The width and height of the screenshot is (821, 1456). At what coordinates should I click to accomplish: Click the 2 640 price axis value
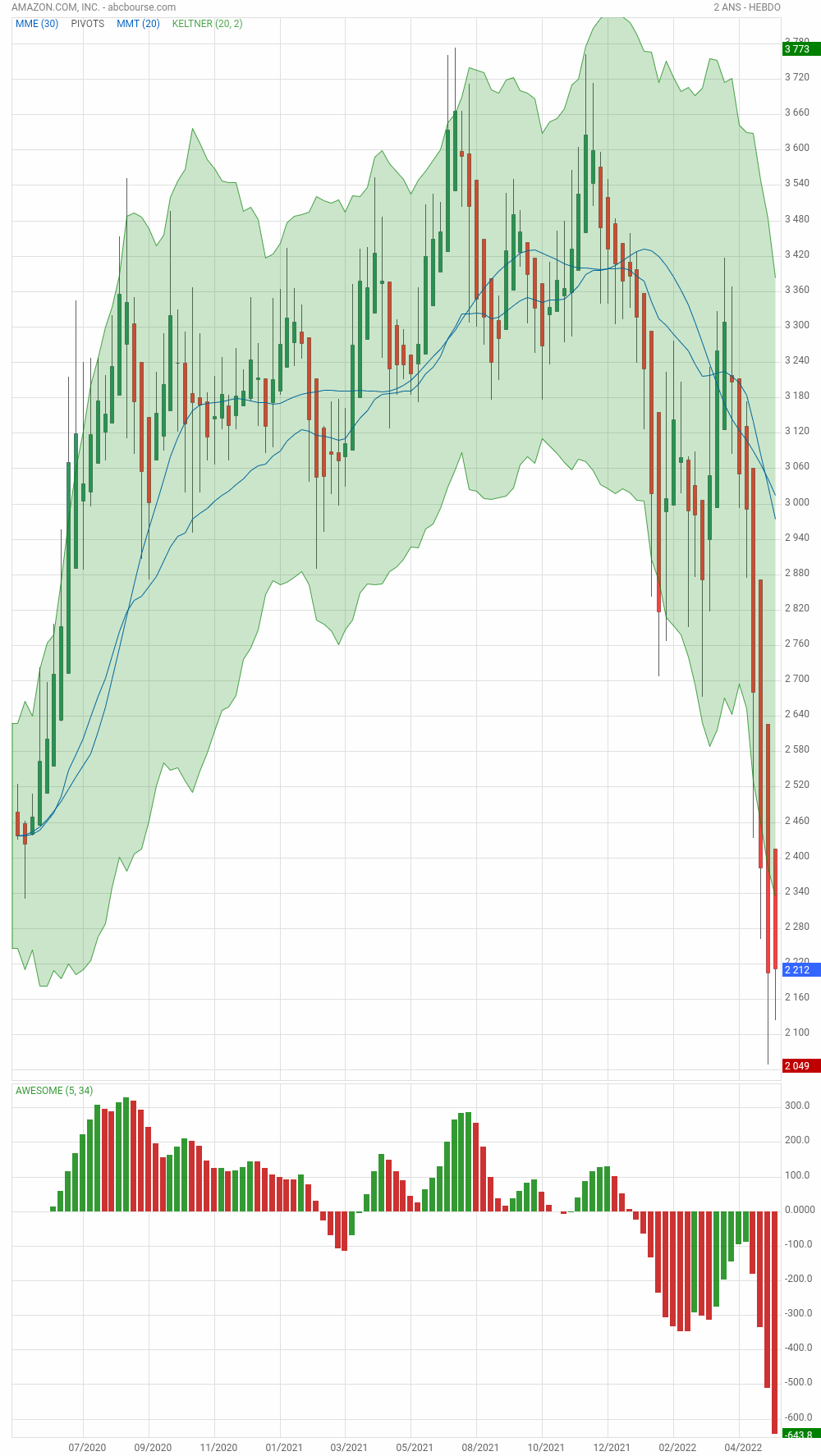coord(797,714)
